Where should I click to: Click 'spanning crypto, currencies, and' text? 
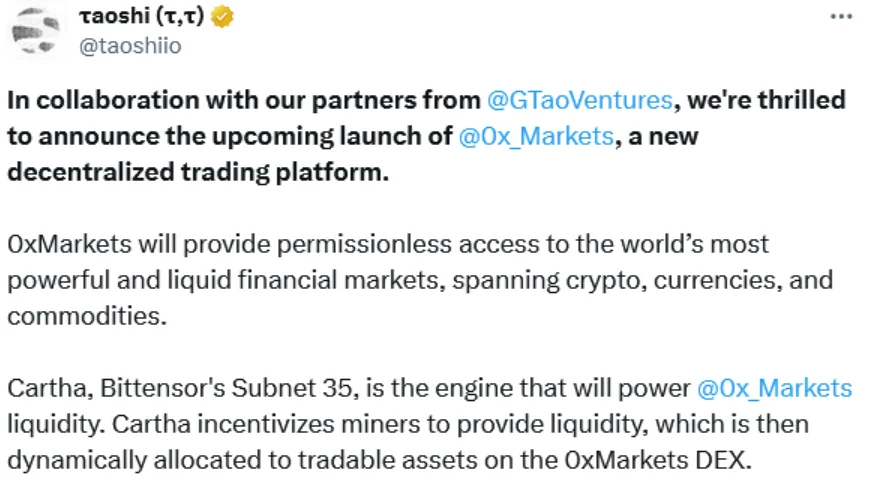642,280
